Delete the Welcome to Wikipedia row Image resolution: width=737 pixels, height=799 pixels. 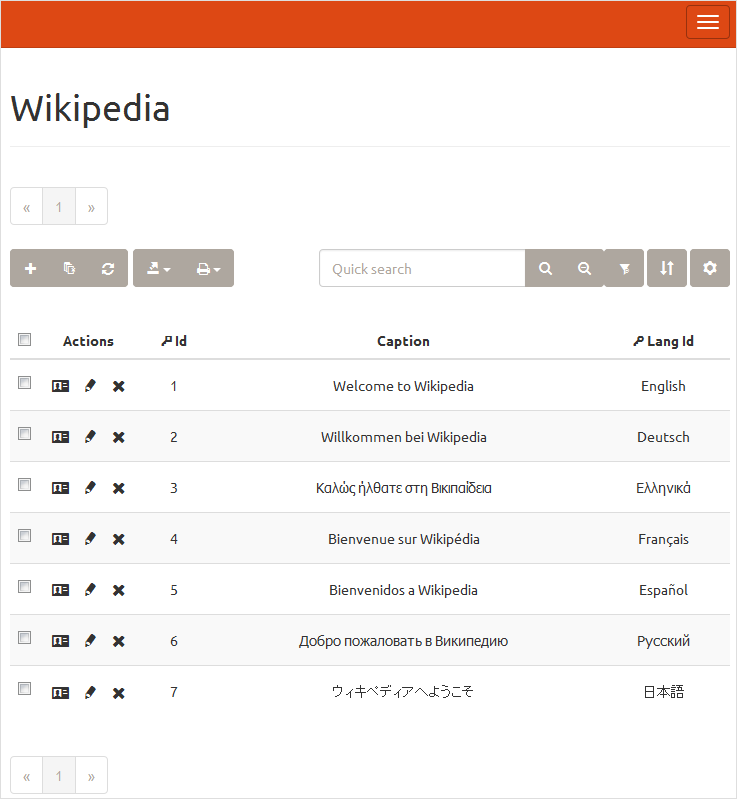pyautogui.click(x=119, y=386)
